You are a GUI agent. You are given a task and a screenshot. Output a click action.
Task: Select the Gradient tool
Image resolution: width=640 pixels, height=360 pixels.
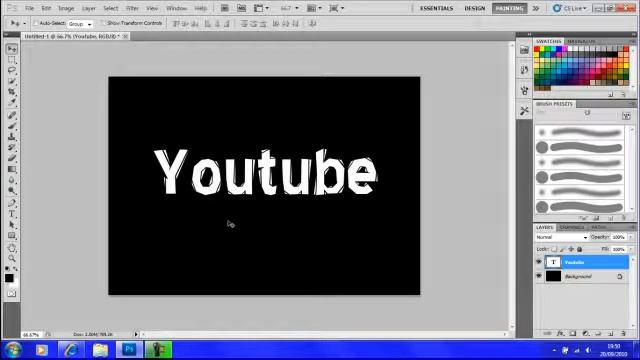click(12, 169)
